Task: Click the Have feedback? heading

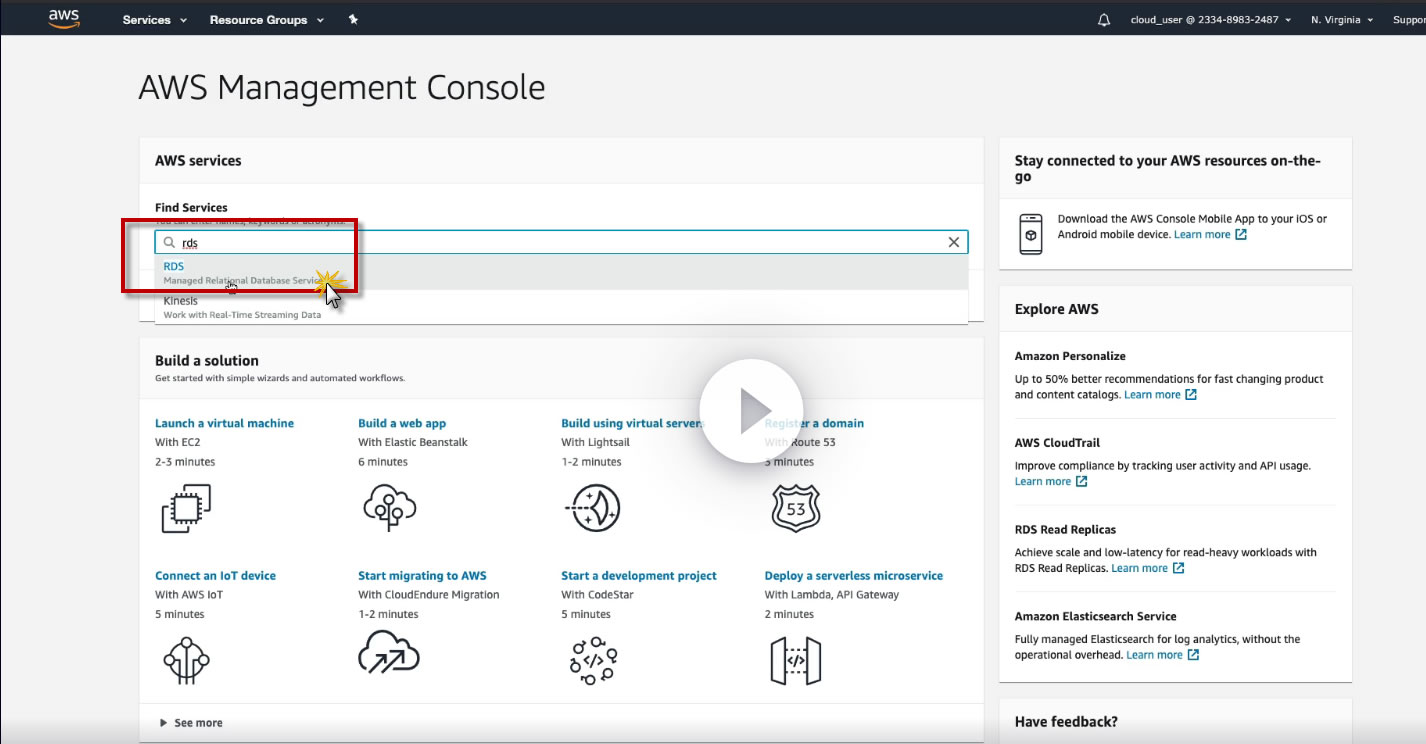Action: tap(1066, 722)
